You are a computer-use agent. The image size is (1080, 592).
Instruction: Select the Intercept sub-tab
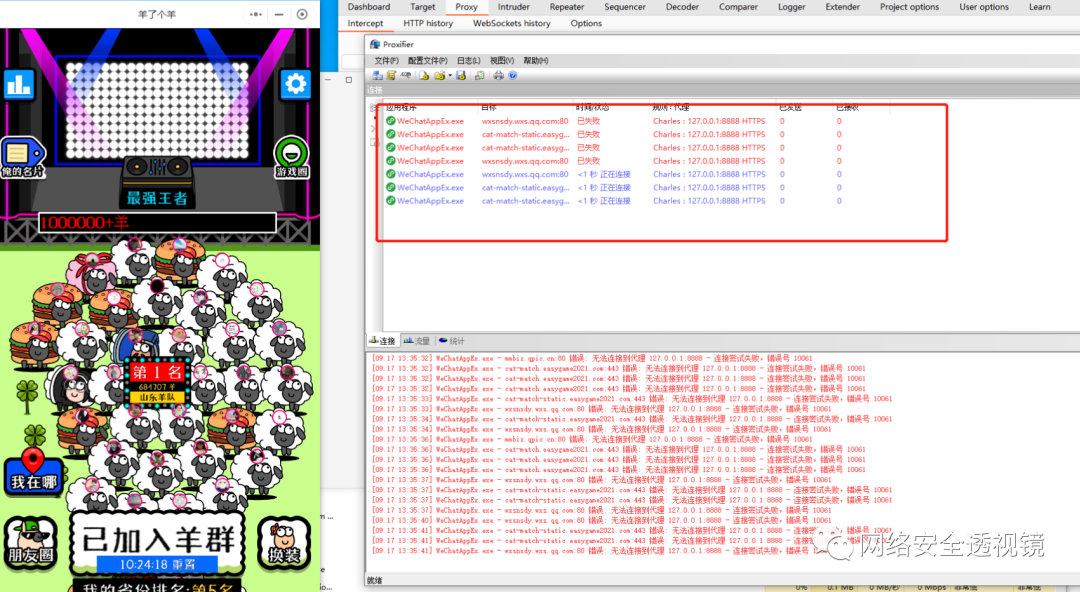365,23
